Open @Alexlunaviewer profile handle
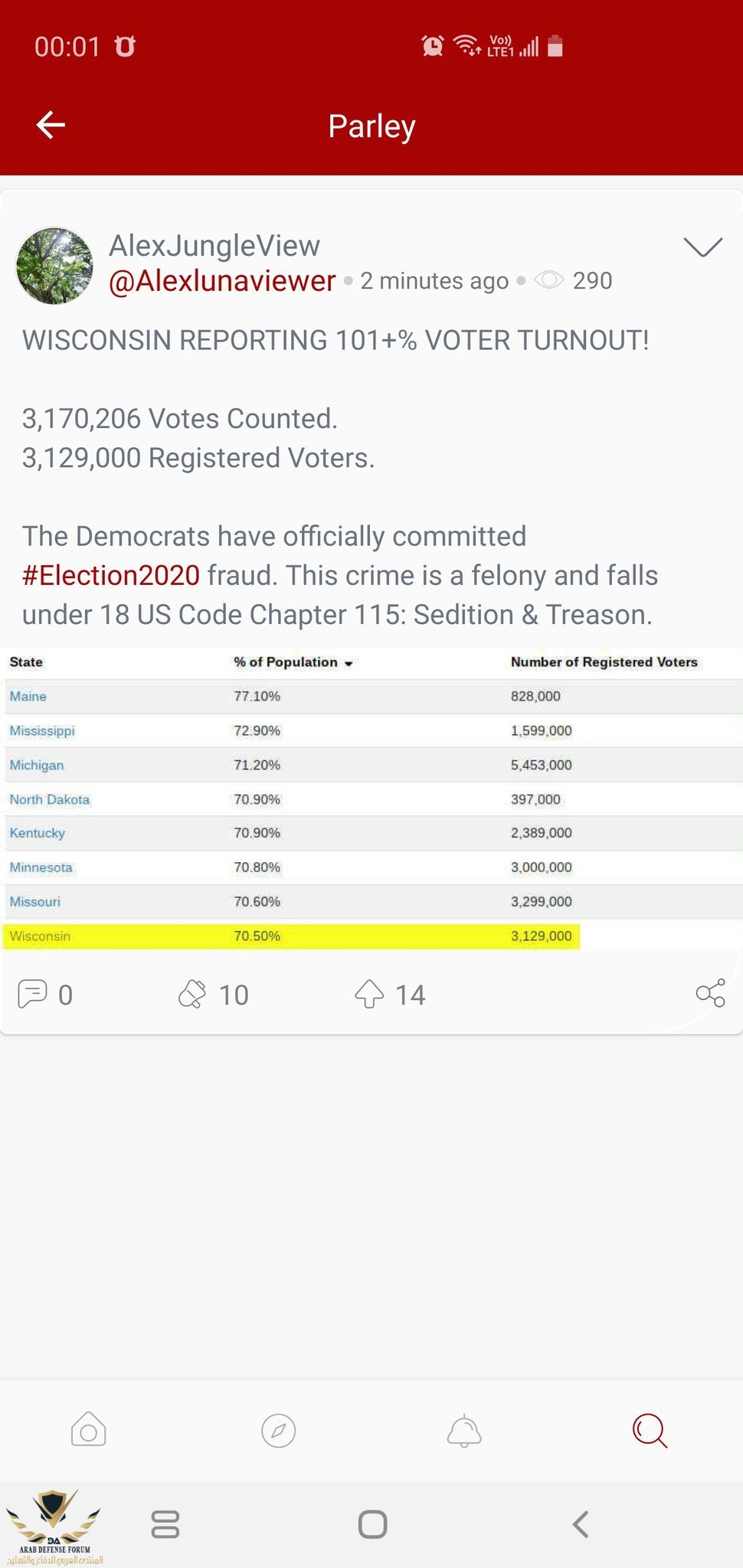Viewport: 743px width, 1568px height. pos(222,281)
